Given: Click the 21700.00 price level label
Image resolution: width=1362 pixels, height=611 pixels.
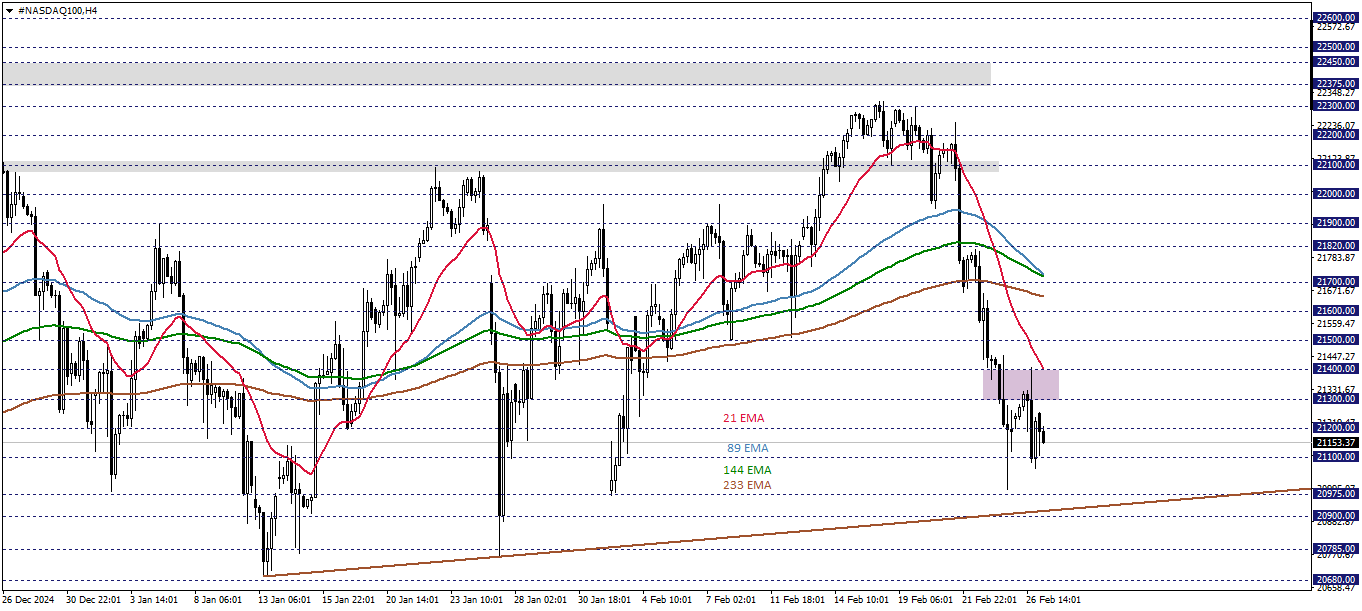Looking at the screenshot, I should point(1337,282).
